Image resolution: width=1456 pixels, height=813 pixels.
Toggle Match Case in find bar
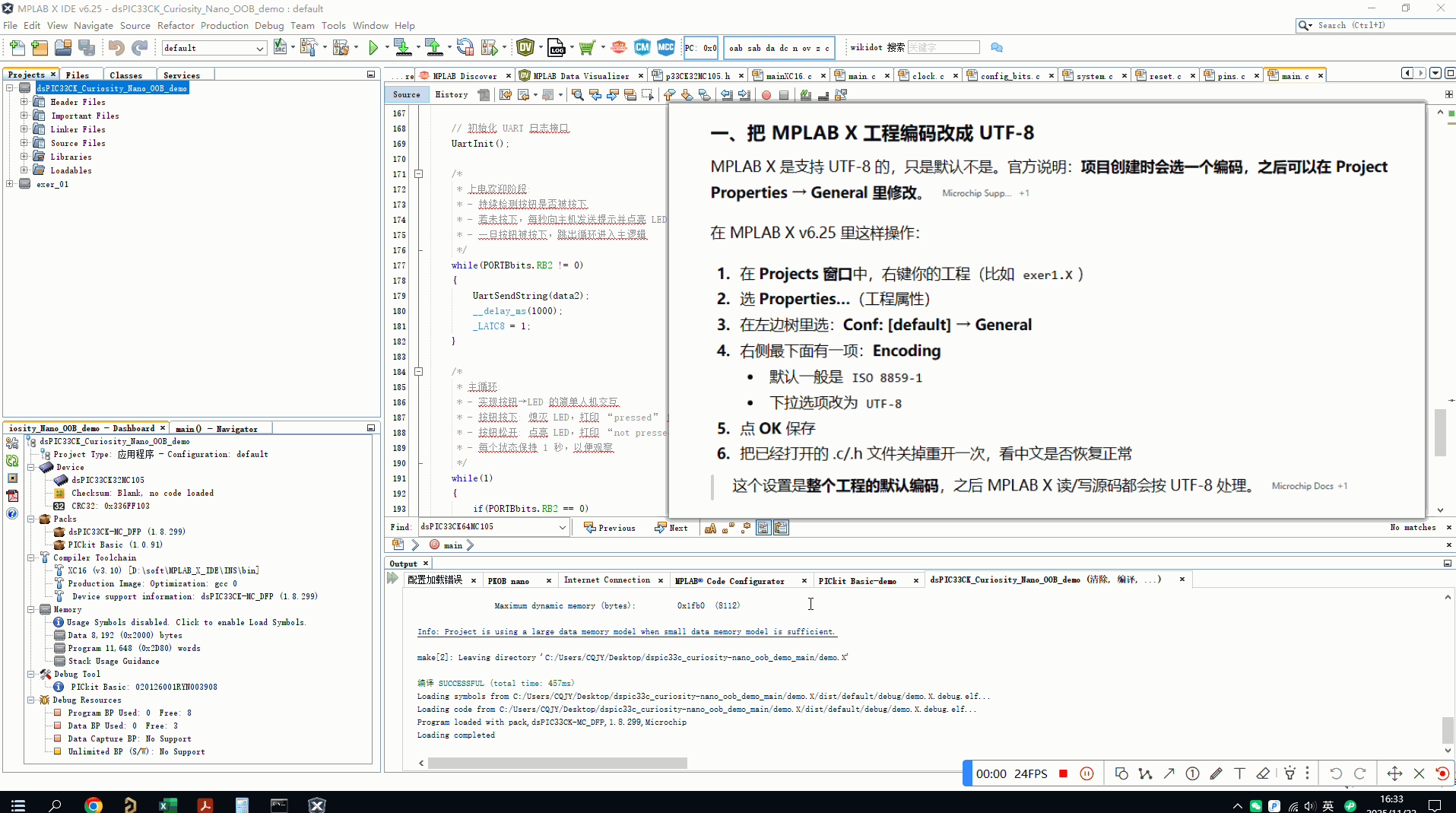(x=710, y=528)
